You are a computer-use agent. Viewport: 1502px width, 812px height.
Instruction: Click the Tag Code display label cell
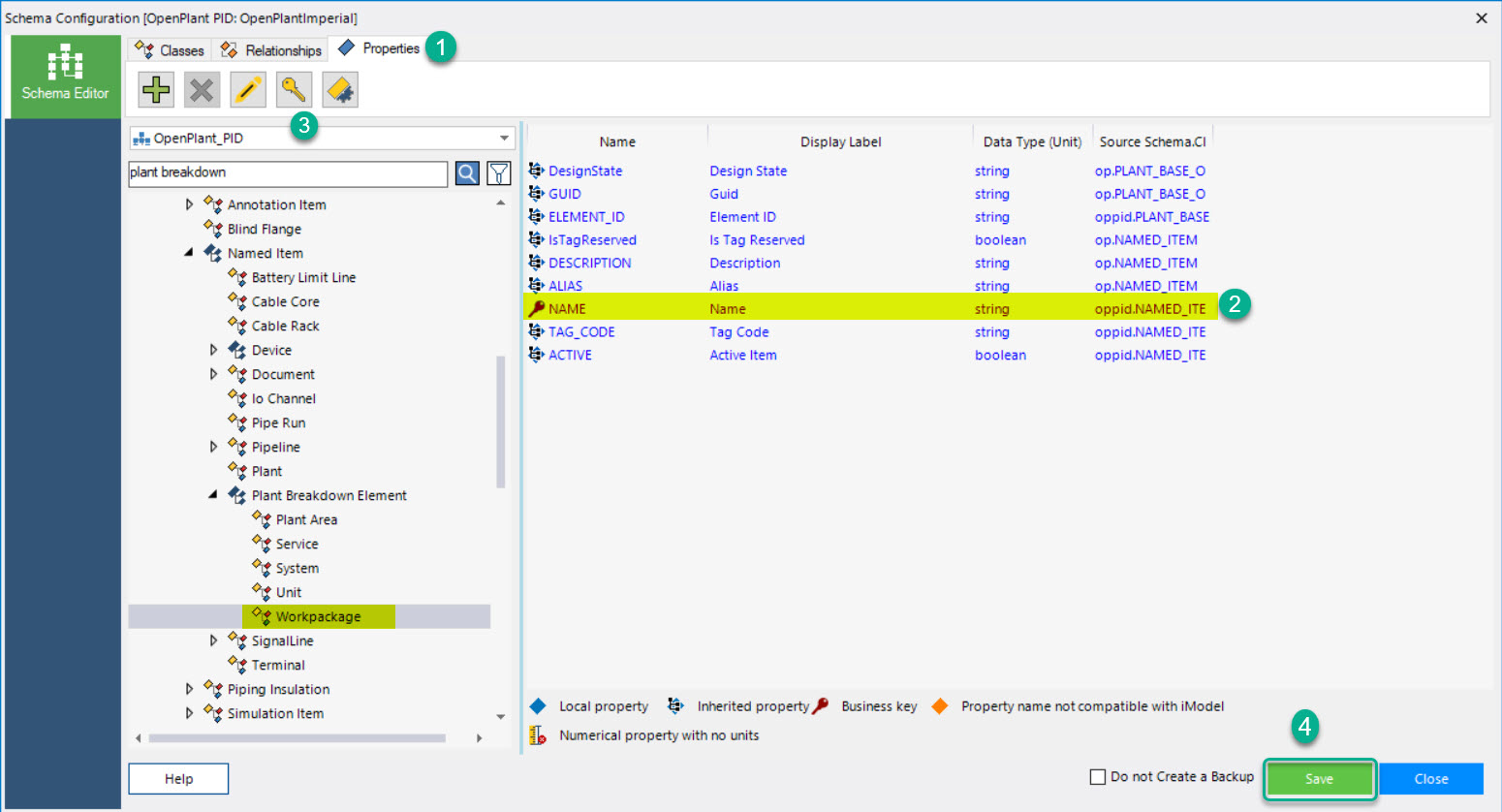coord(738,331)
